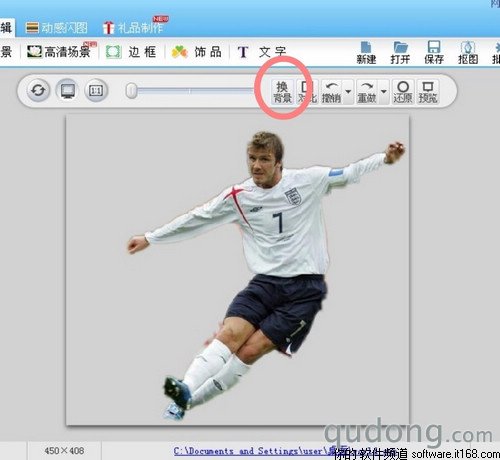This screenshot has height=460, width=500.
Task: Click the rotate refresh round icon
Action: (38, 90)
